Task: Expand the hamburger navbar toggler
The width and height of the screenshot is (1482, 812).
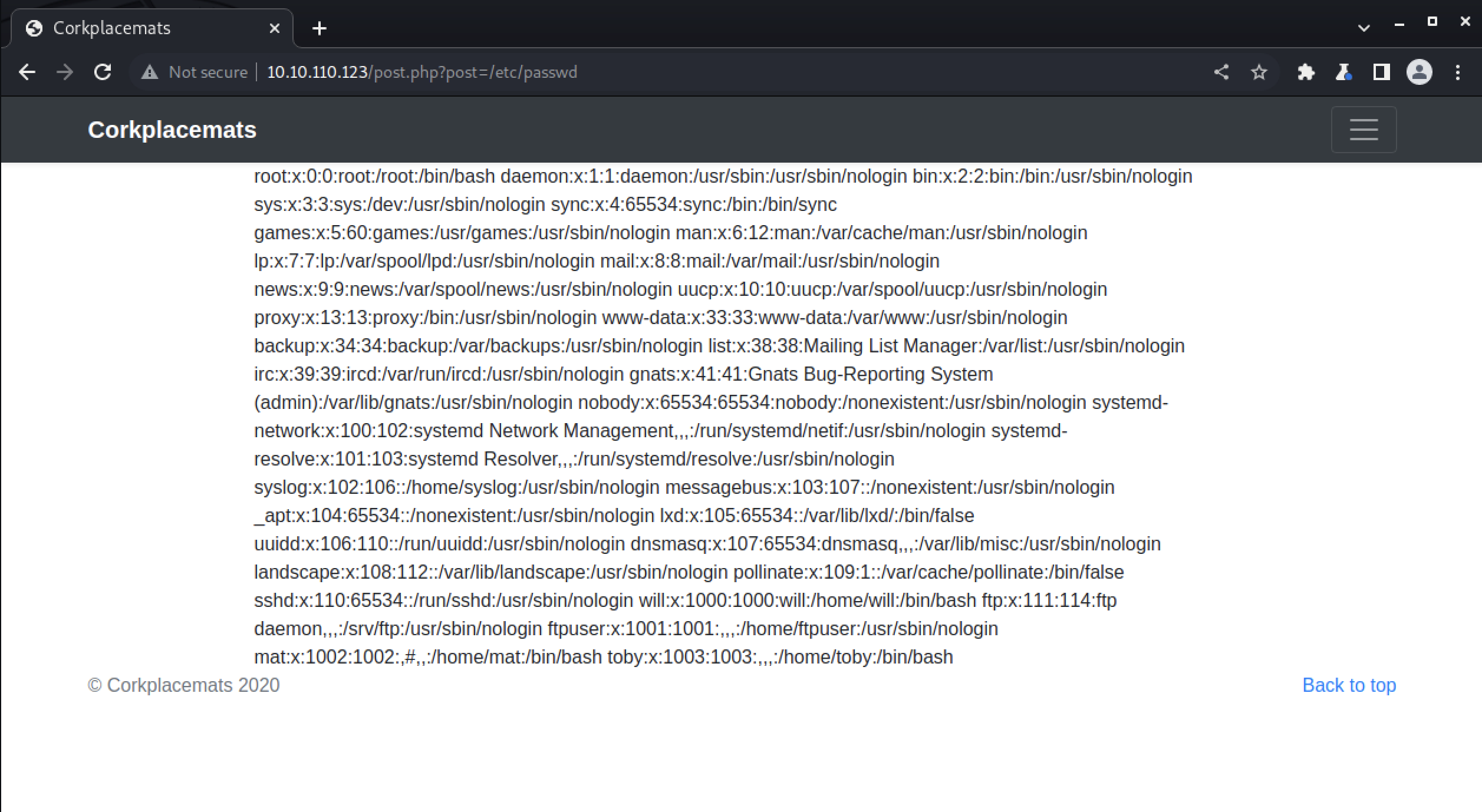Action: pyautogui.click(x=1364, y=130)
